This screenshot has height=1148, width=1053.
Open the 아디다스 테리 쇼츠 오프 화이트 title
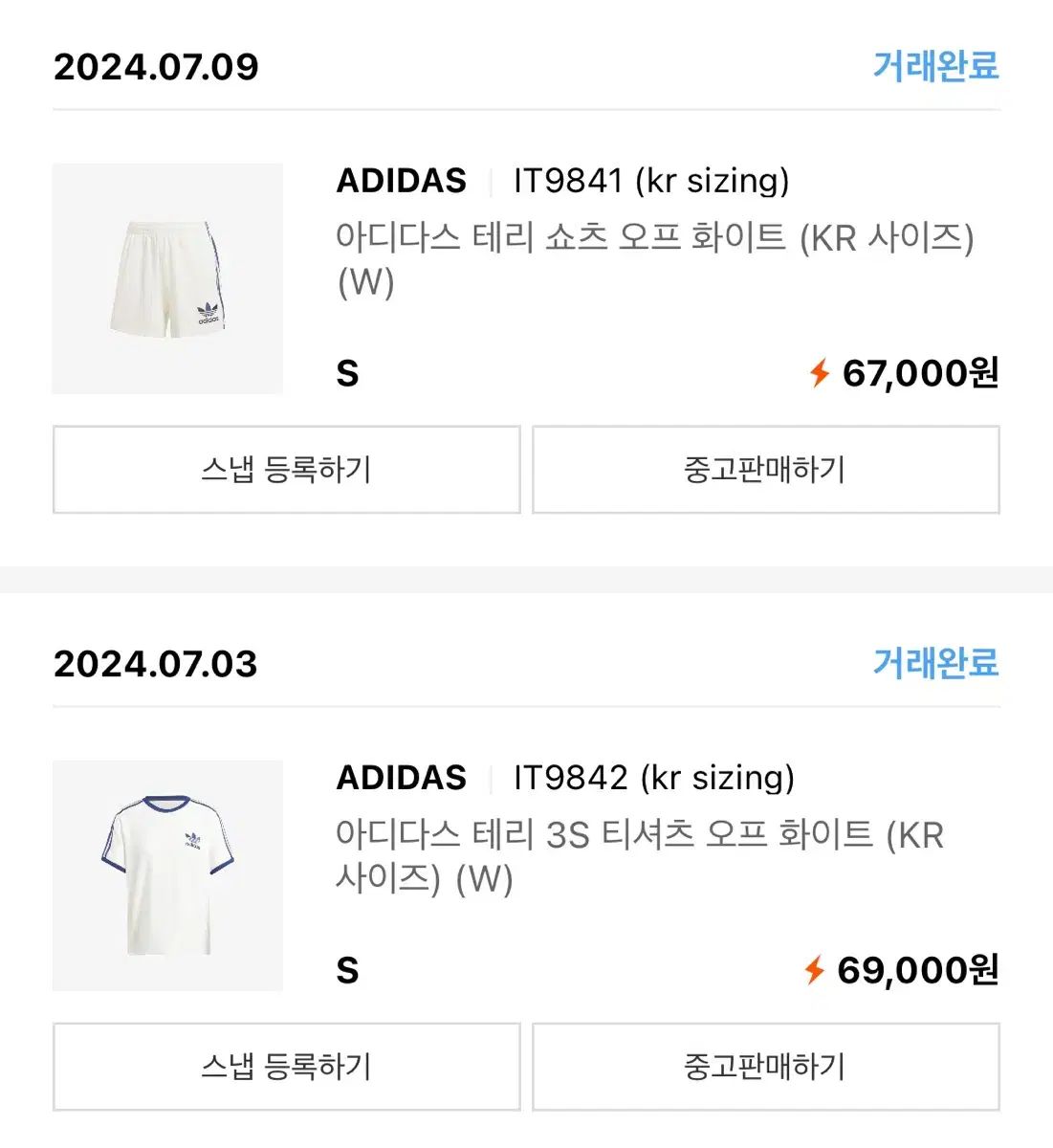coord(654,258)
